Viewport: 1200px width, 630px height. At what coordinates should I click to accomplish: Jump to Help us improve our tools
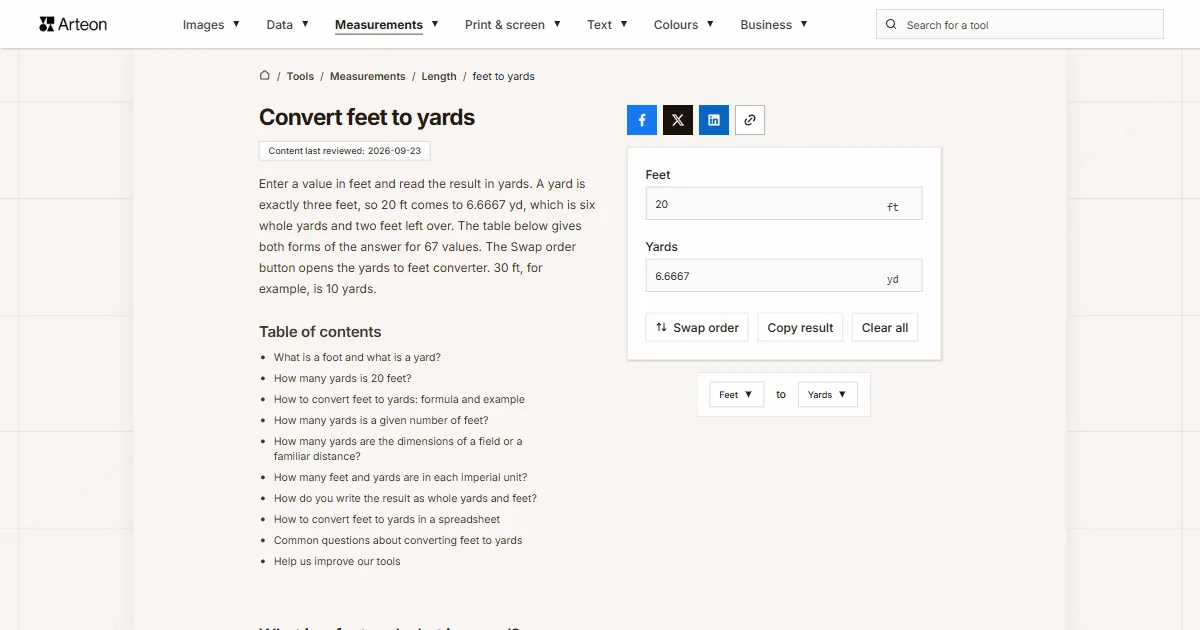(337, 561)
